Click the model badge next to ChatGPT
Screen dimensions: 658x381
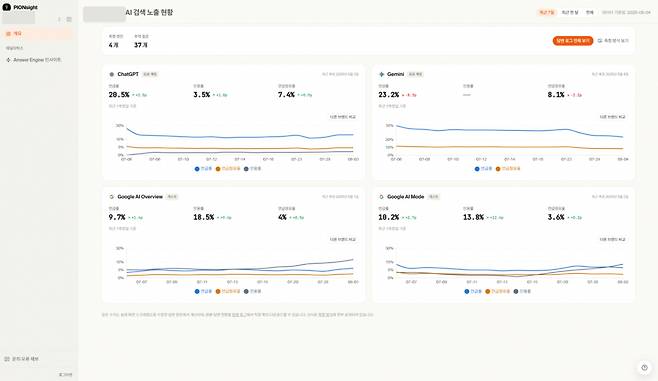[150, 74]
